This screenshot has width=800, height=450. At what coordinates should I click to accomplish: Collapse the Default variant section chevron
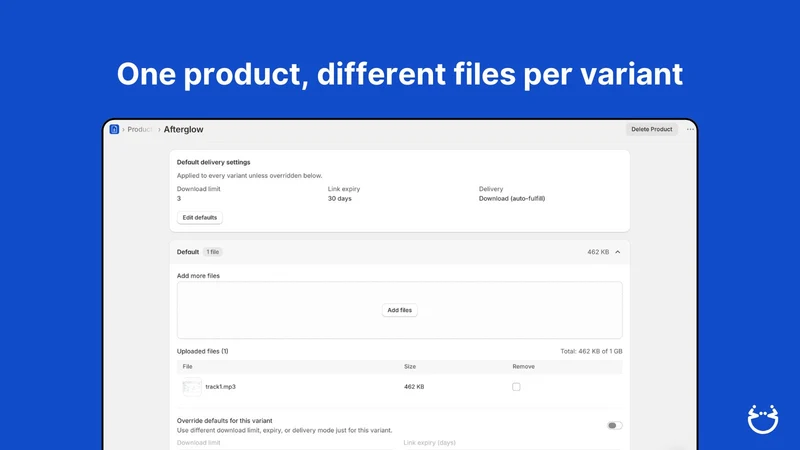click(x=617, y=252)
